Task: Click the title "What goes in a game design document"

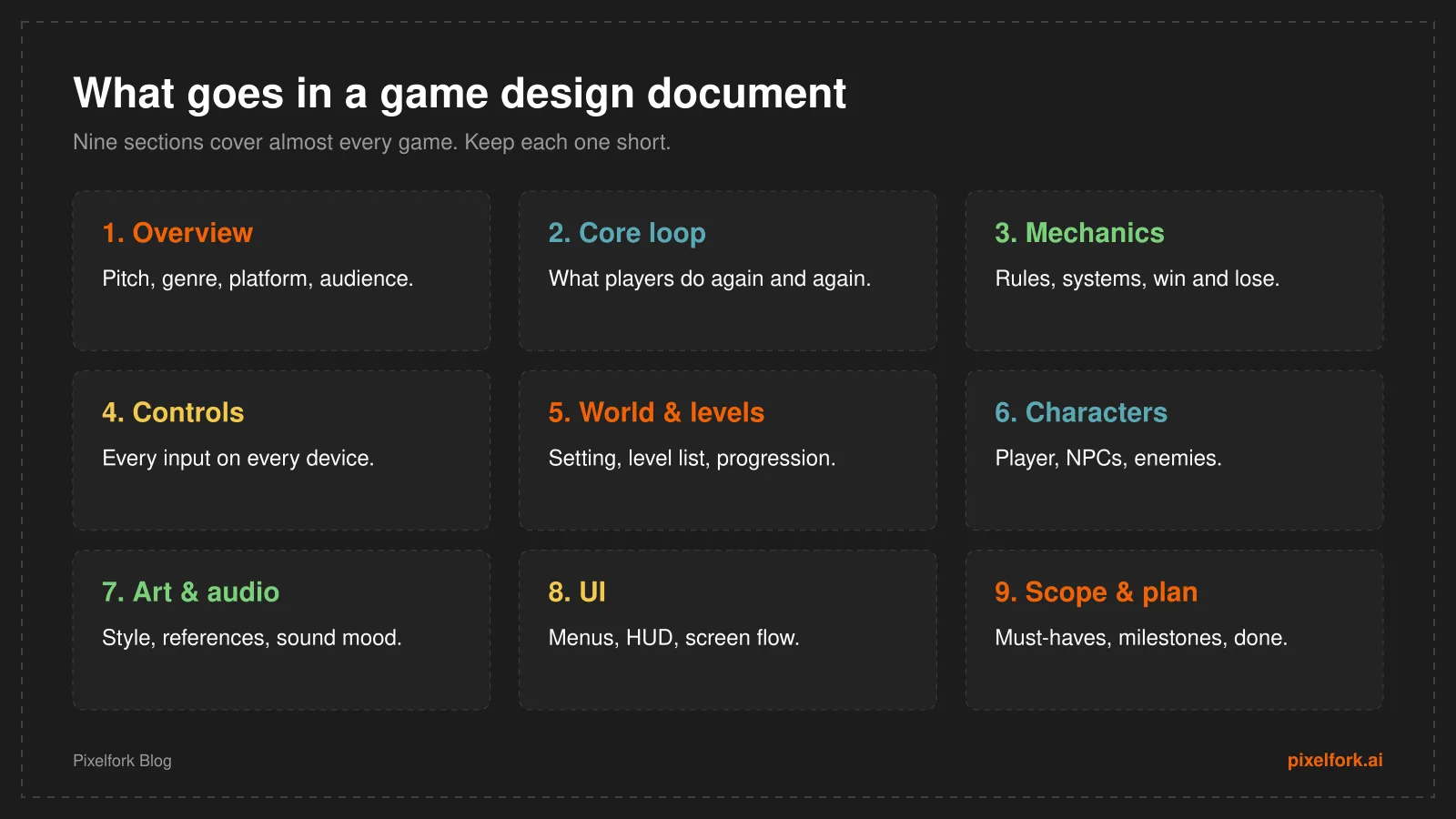Action: (x=460, y=94)
